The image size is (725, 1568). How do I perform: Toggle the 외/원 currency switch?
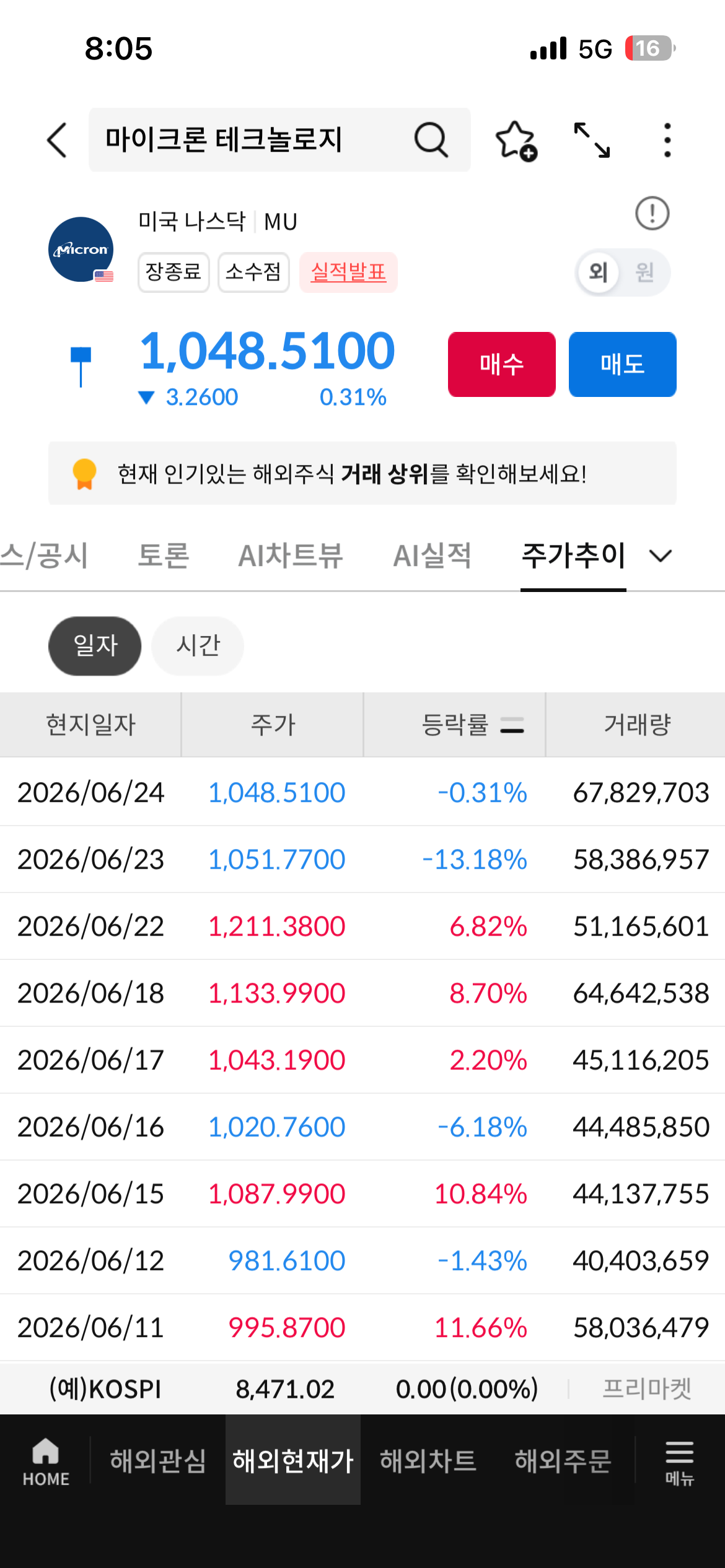623,272
